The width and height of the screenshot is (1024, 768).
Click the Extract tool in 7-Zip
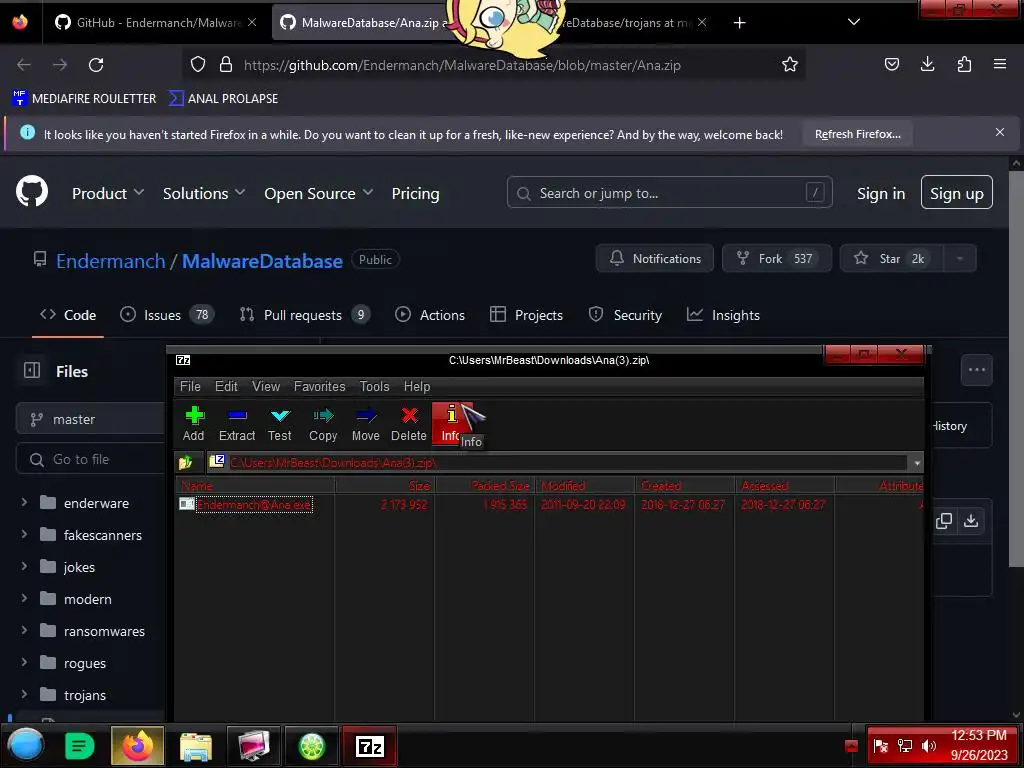[236, 424]
